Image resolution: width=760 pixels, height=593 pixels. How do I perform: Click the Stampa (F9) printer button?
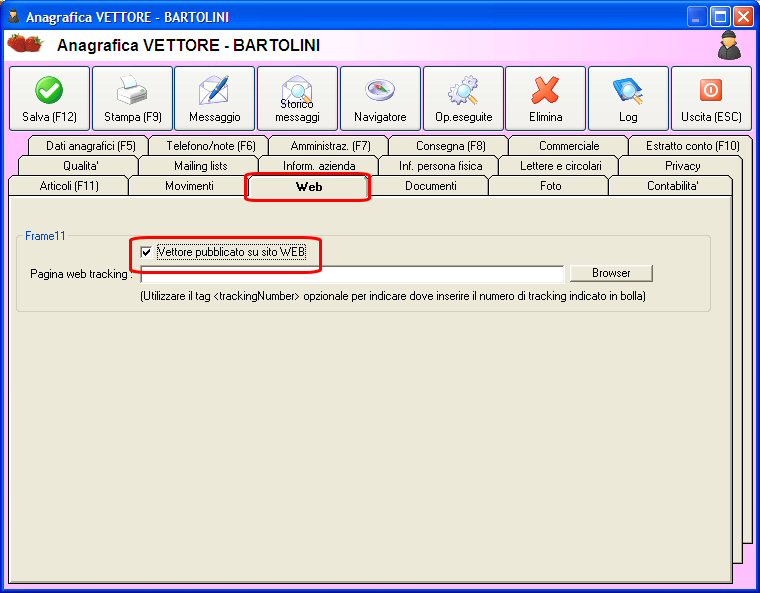click(x=132, y=99)
